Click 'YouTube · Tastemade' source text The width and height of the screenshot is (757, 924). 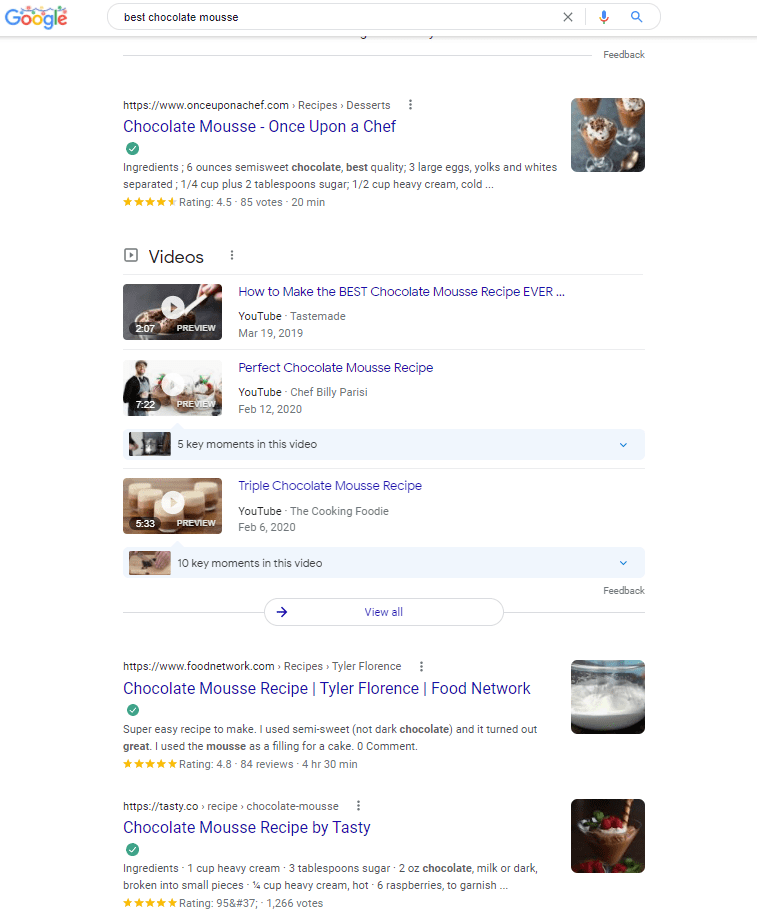coord(292,316)
